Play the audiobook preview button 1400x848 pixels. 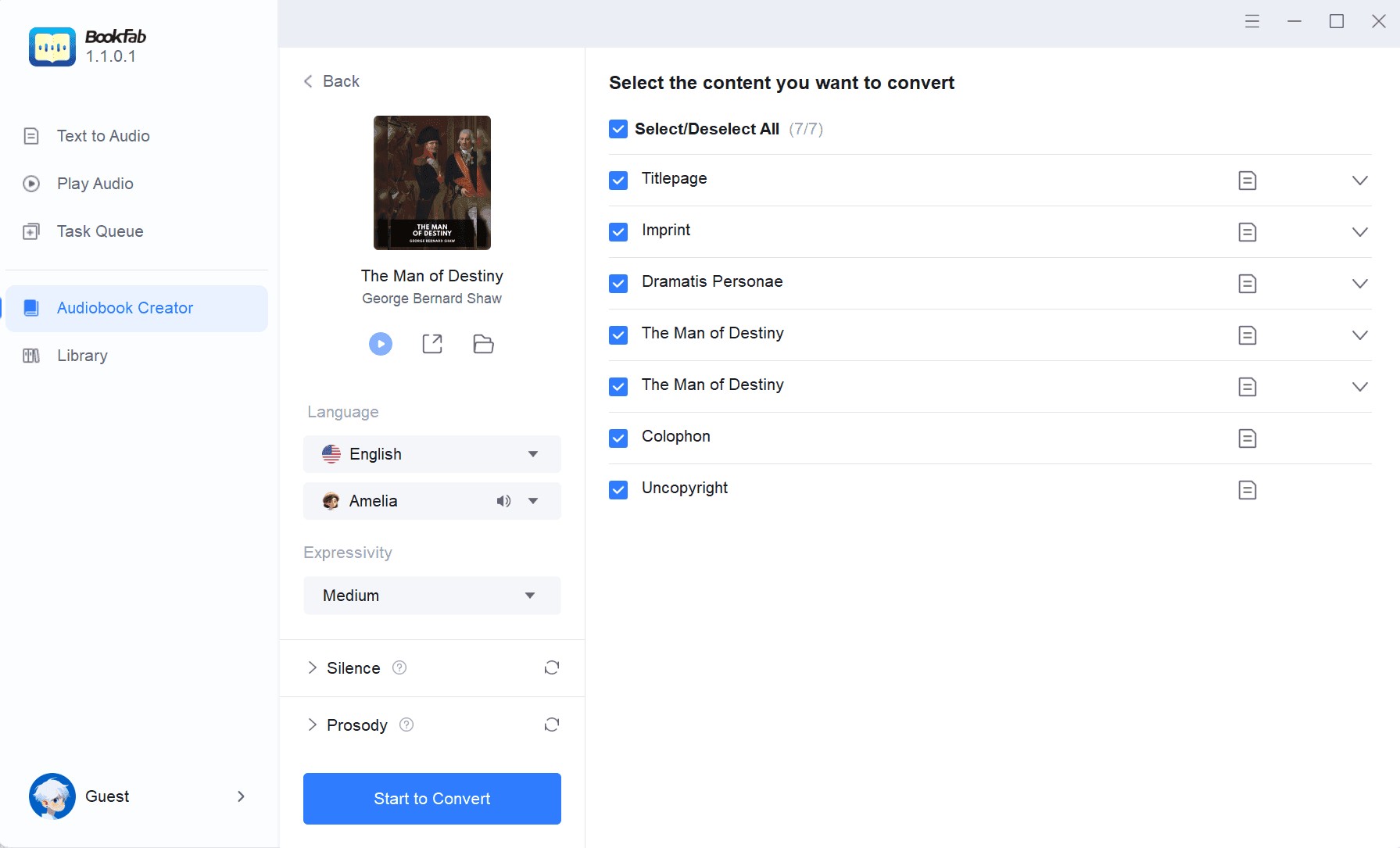coord(381,344)
